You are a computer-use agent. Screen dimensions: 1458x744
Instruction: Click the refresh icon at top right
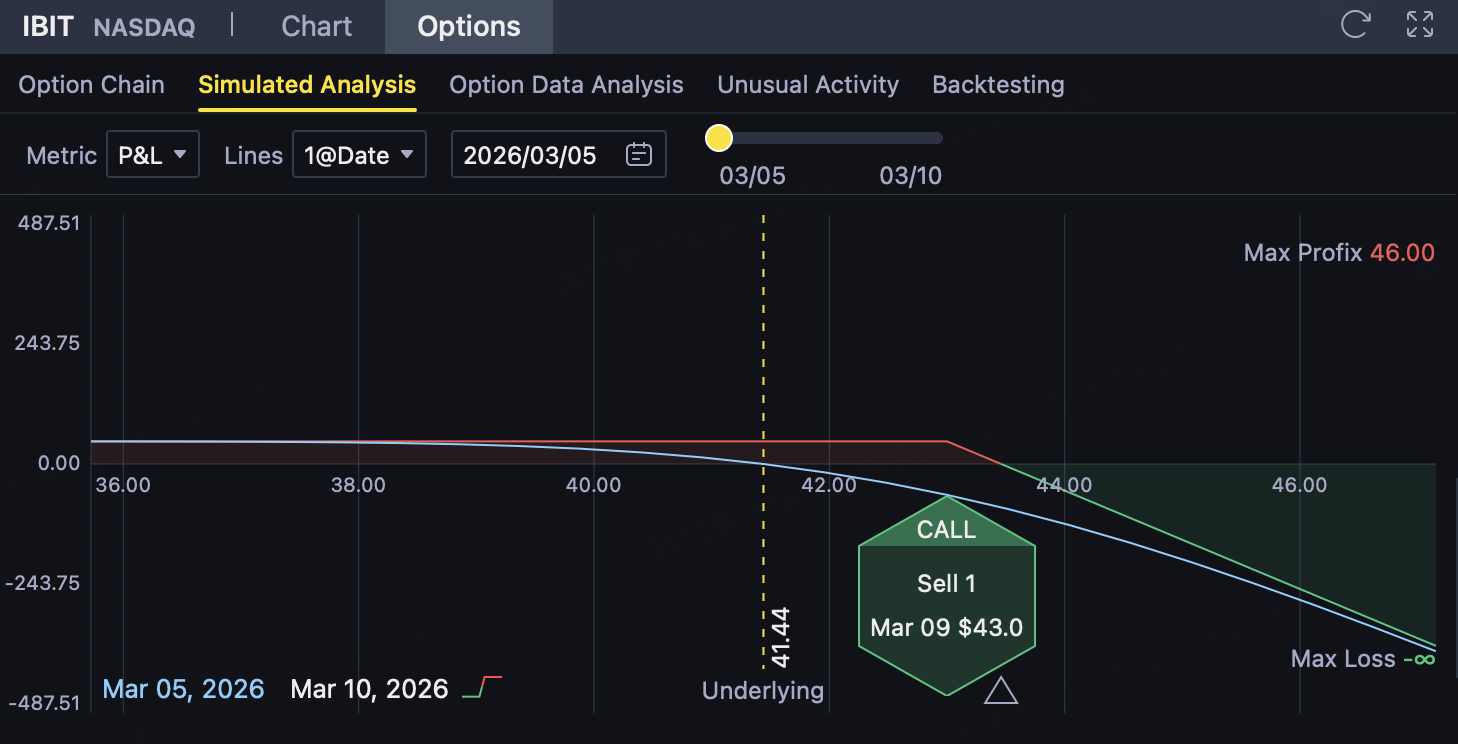pyautogui.click(x=1355, y=25)
